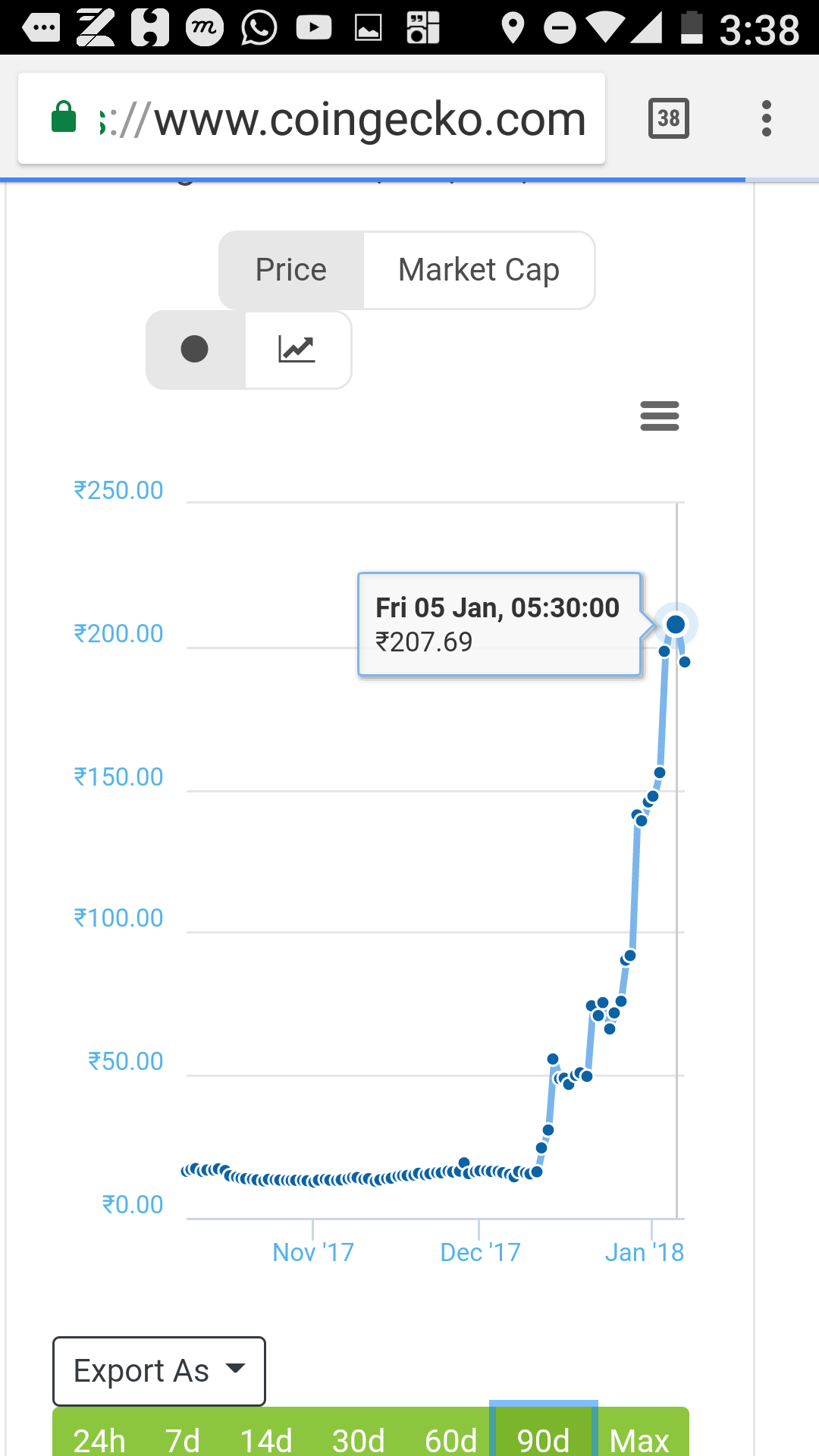The width and height of the screenshot is (819, 1456).
Task: Click the highlighted 05 Jan data point
Action: (x=675, y=624)
